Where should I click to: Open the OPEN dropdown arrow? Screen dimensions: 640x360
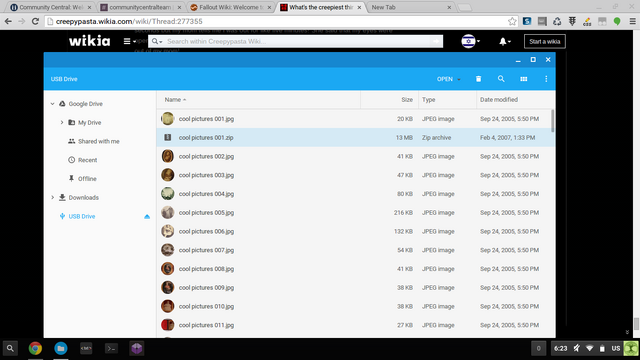pyautogui.click(x=459, y=79)
